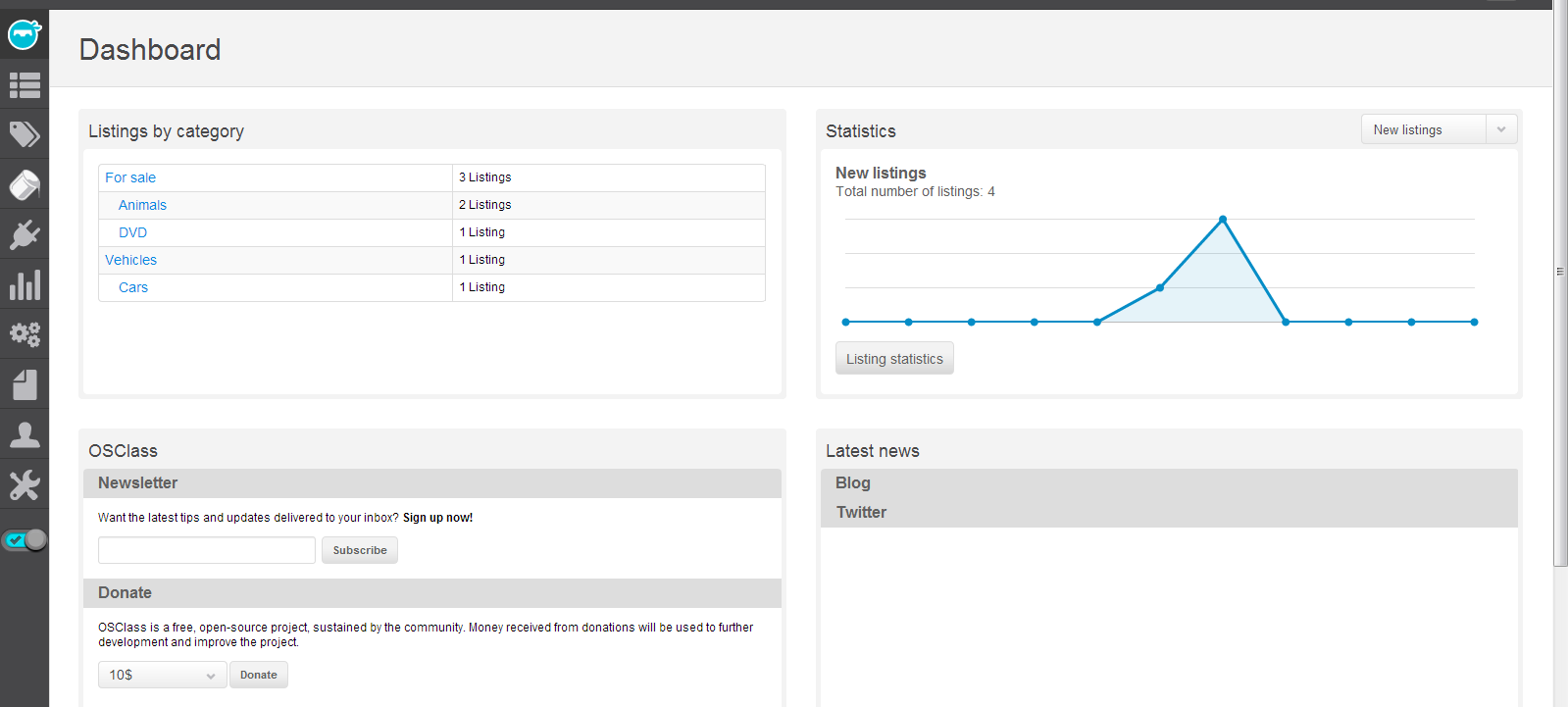Open the DVD category link

coord(132,232)
